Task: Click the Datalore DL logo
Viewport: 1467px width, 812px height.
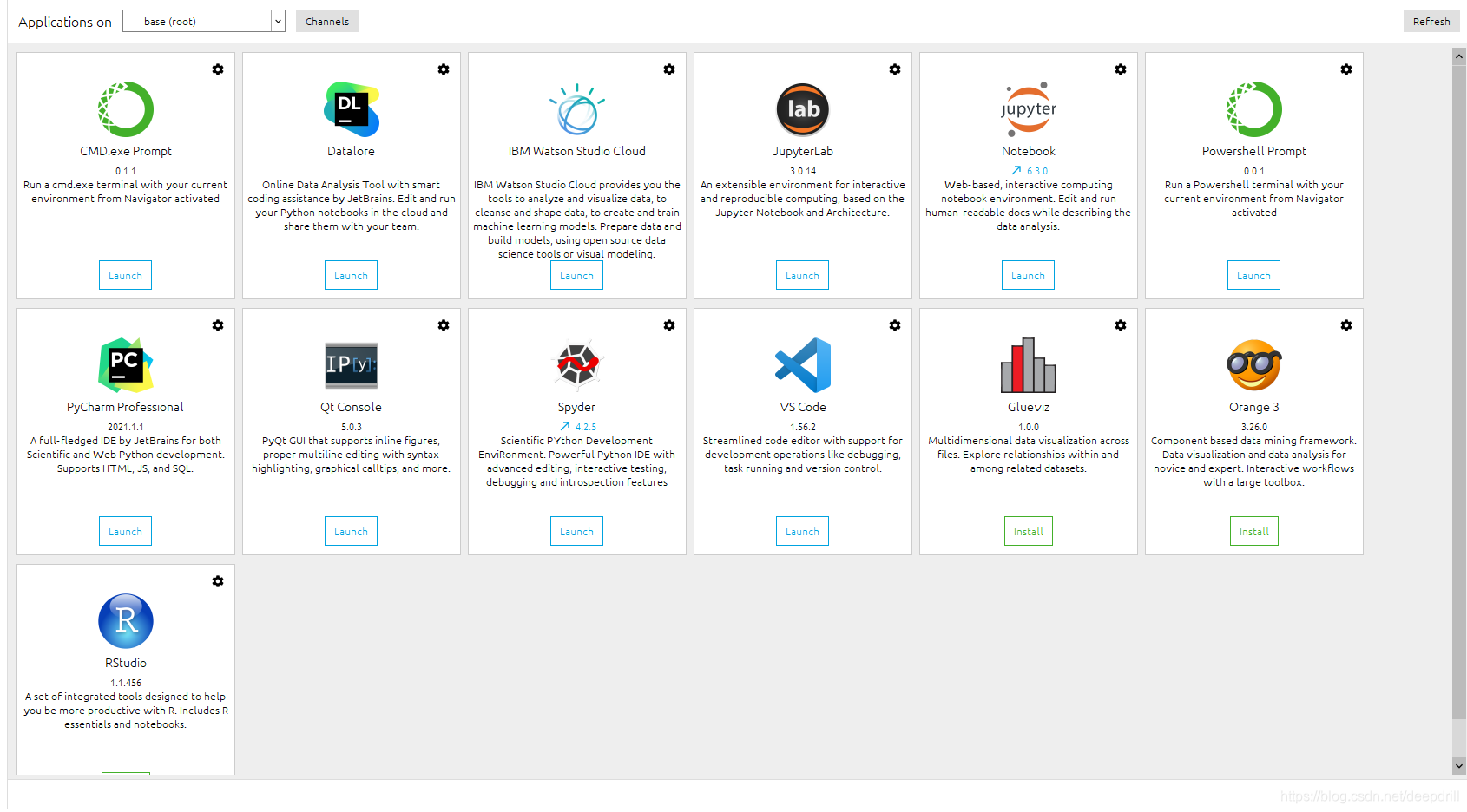Action: 352,109
